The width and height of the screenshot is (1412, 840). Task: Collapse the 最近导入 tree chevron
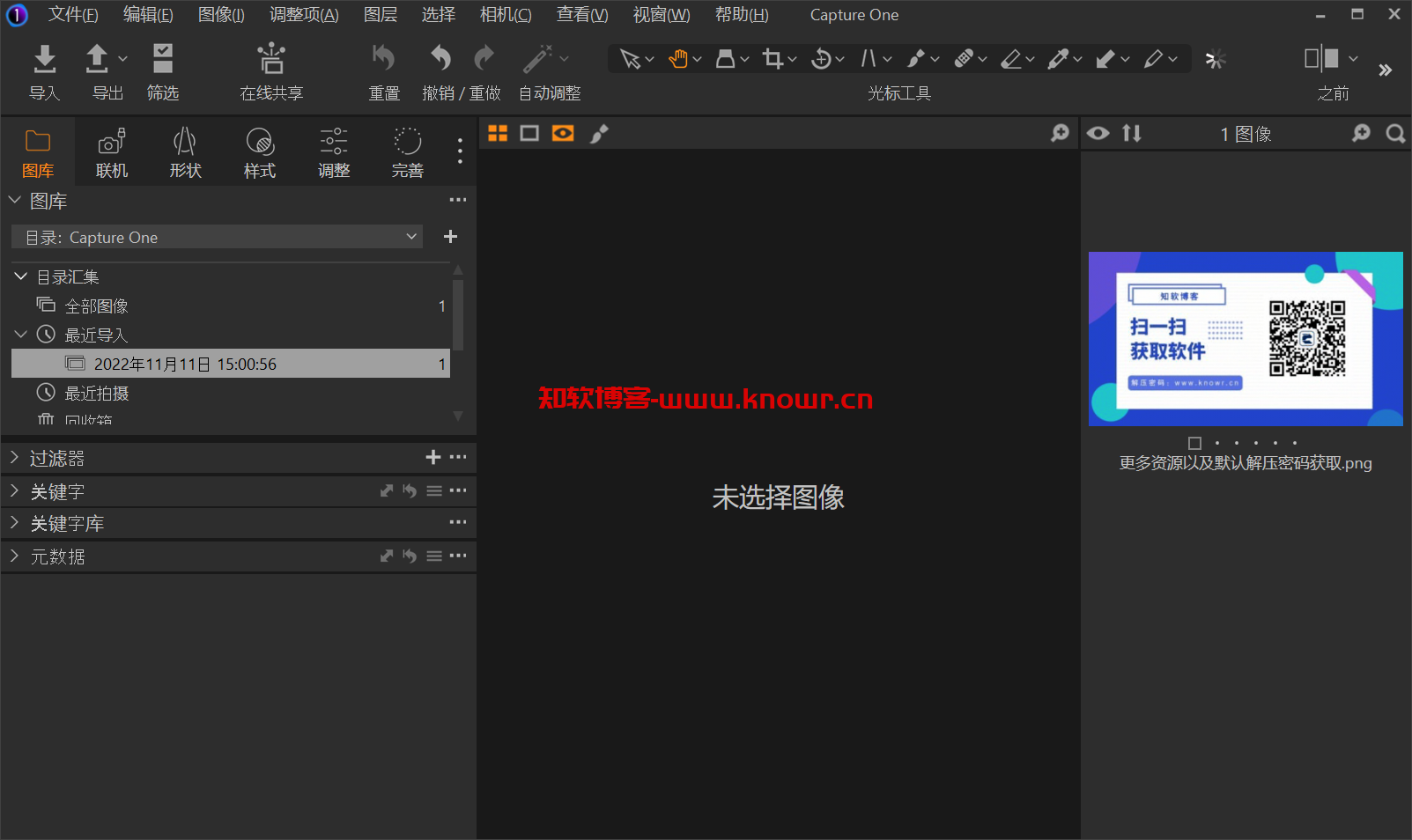[x=21, y=335]
